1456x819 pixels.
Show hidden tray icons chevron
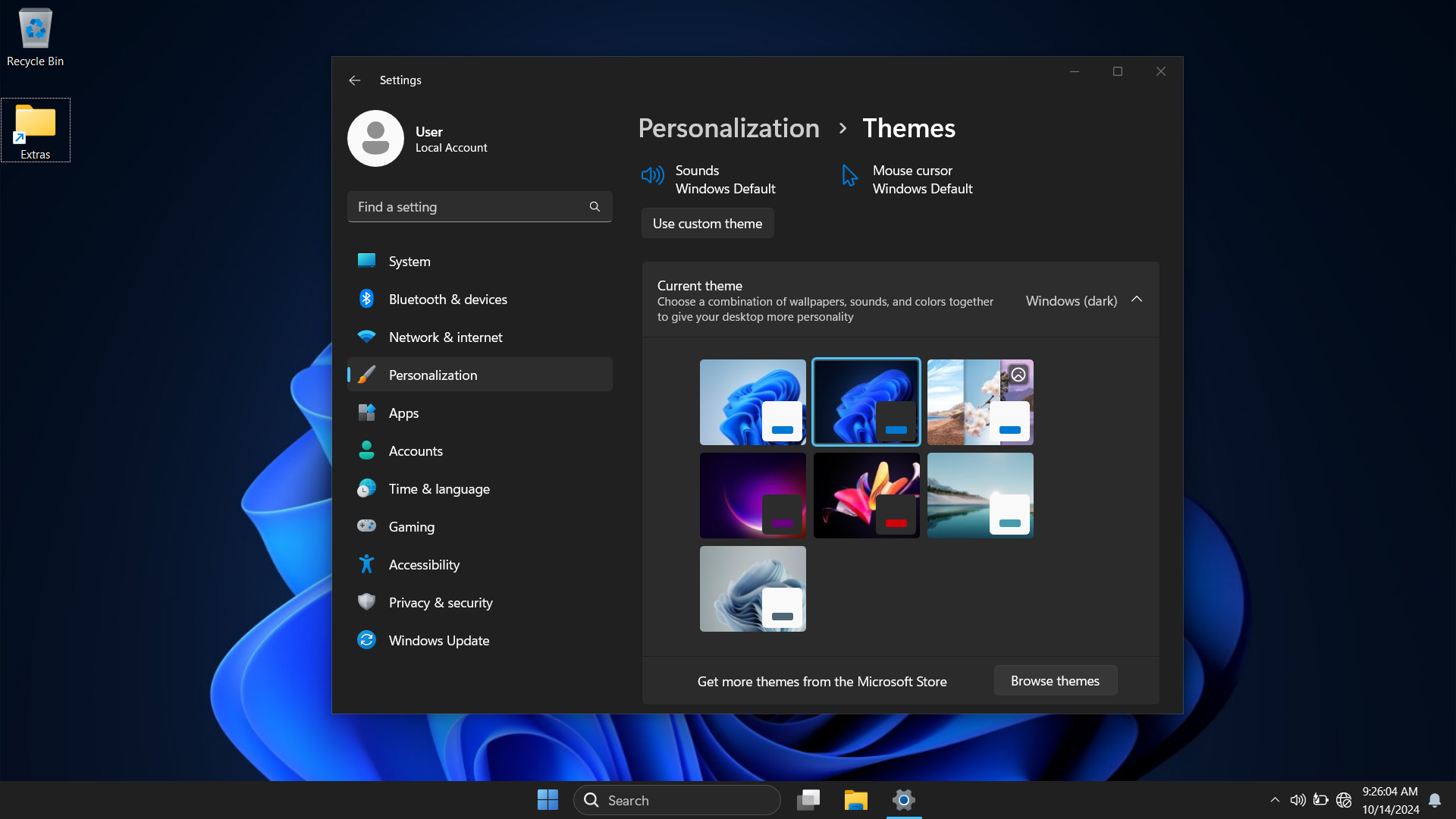(1275, 800)
